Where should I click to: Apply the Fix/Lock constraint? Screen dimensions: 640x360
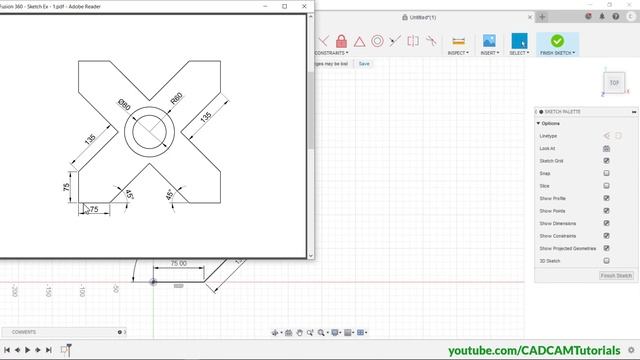pyautogui.click(x=341, y=41)
